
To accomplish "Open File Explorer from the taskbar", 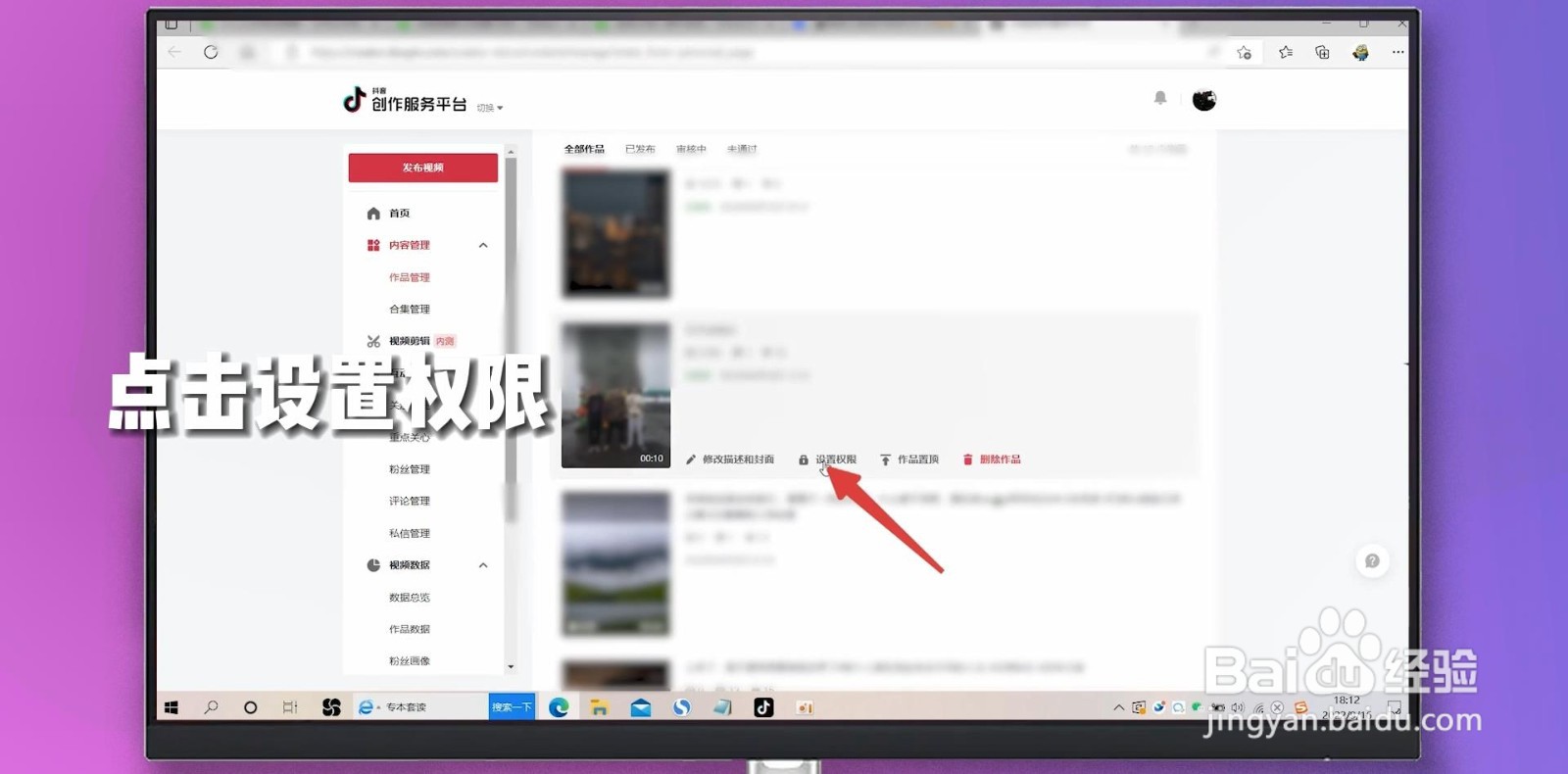I will [x=599, y=707].
